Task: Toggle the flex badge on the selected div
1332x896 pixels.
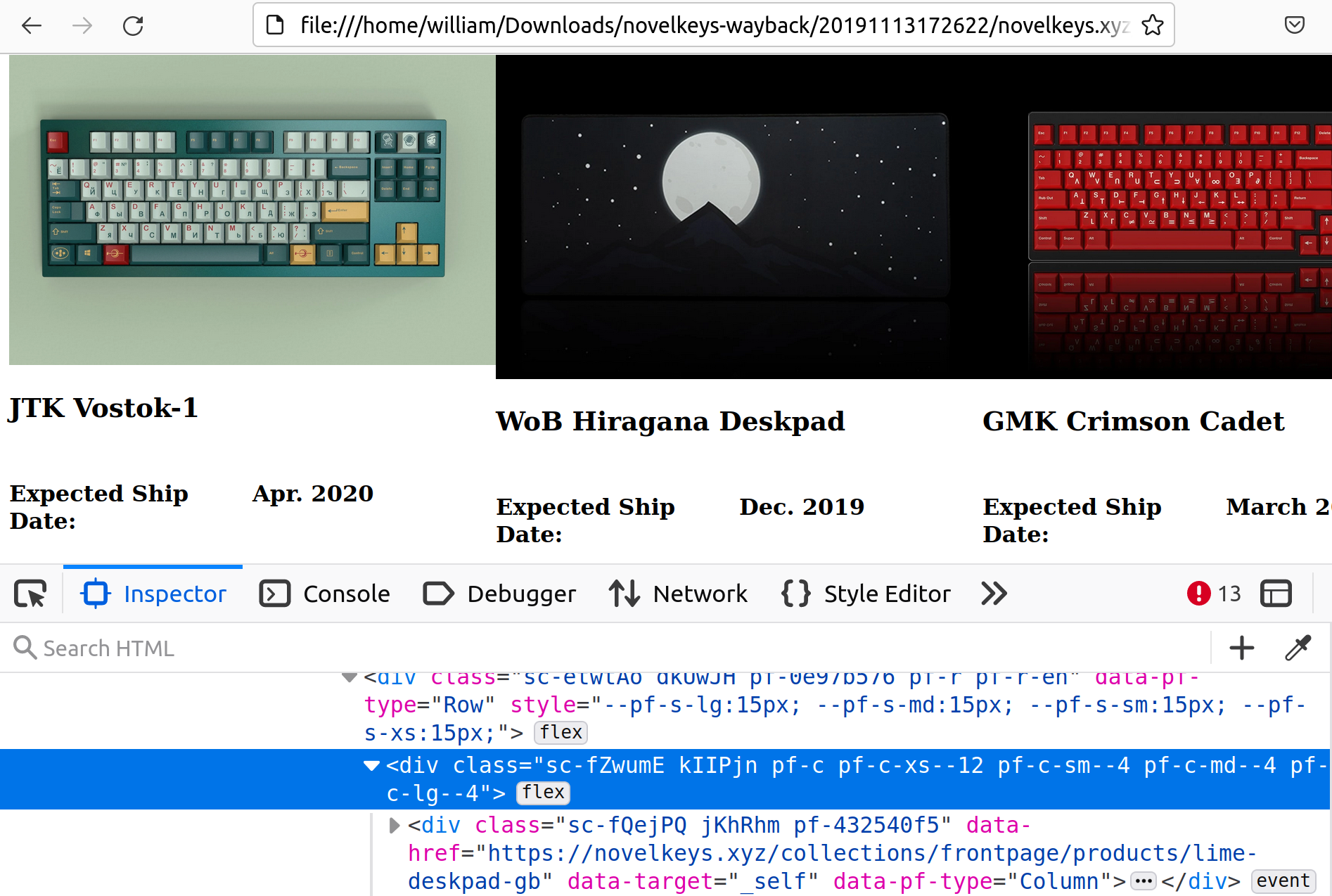Action: (x=543, y=793)
